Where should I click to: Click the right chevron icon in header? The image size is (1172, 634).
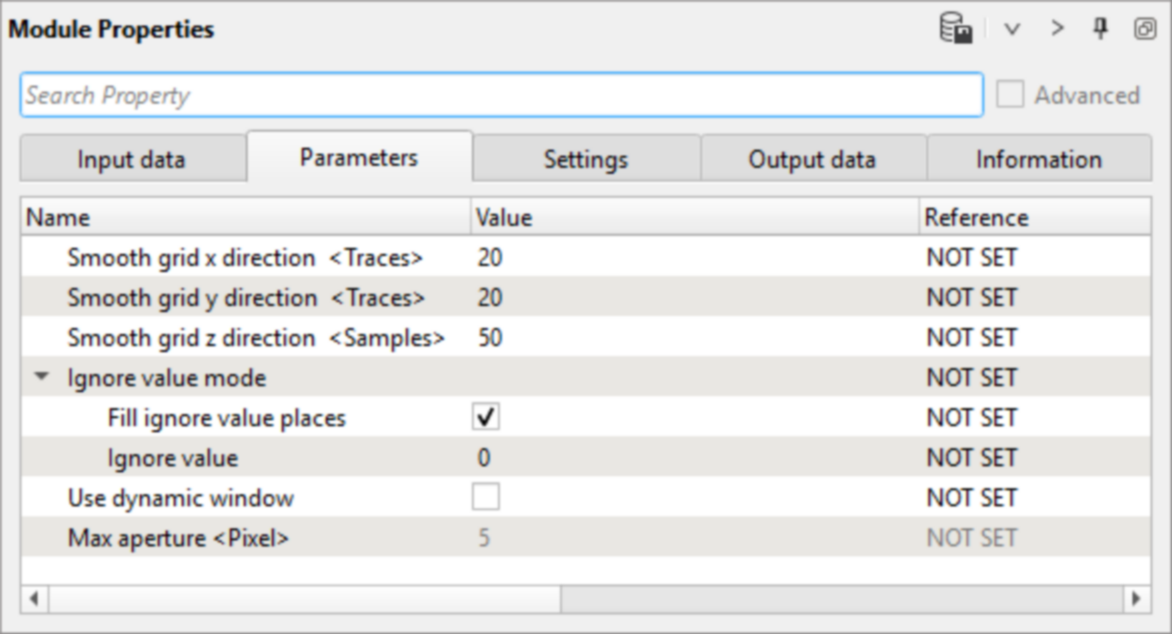coord(1057,29)
